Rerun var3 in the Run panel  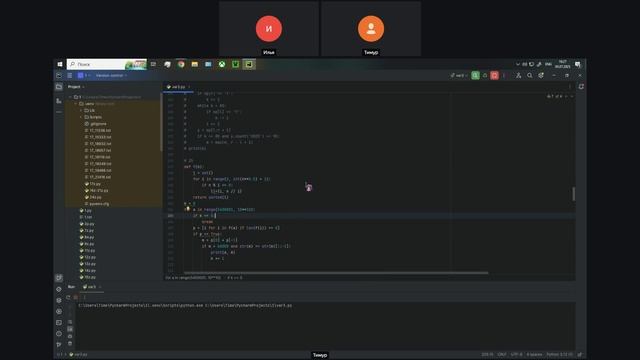[68, 297]
